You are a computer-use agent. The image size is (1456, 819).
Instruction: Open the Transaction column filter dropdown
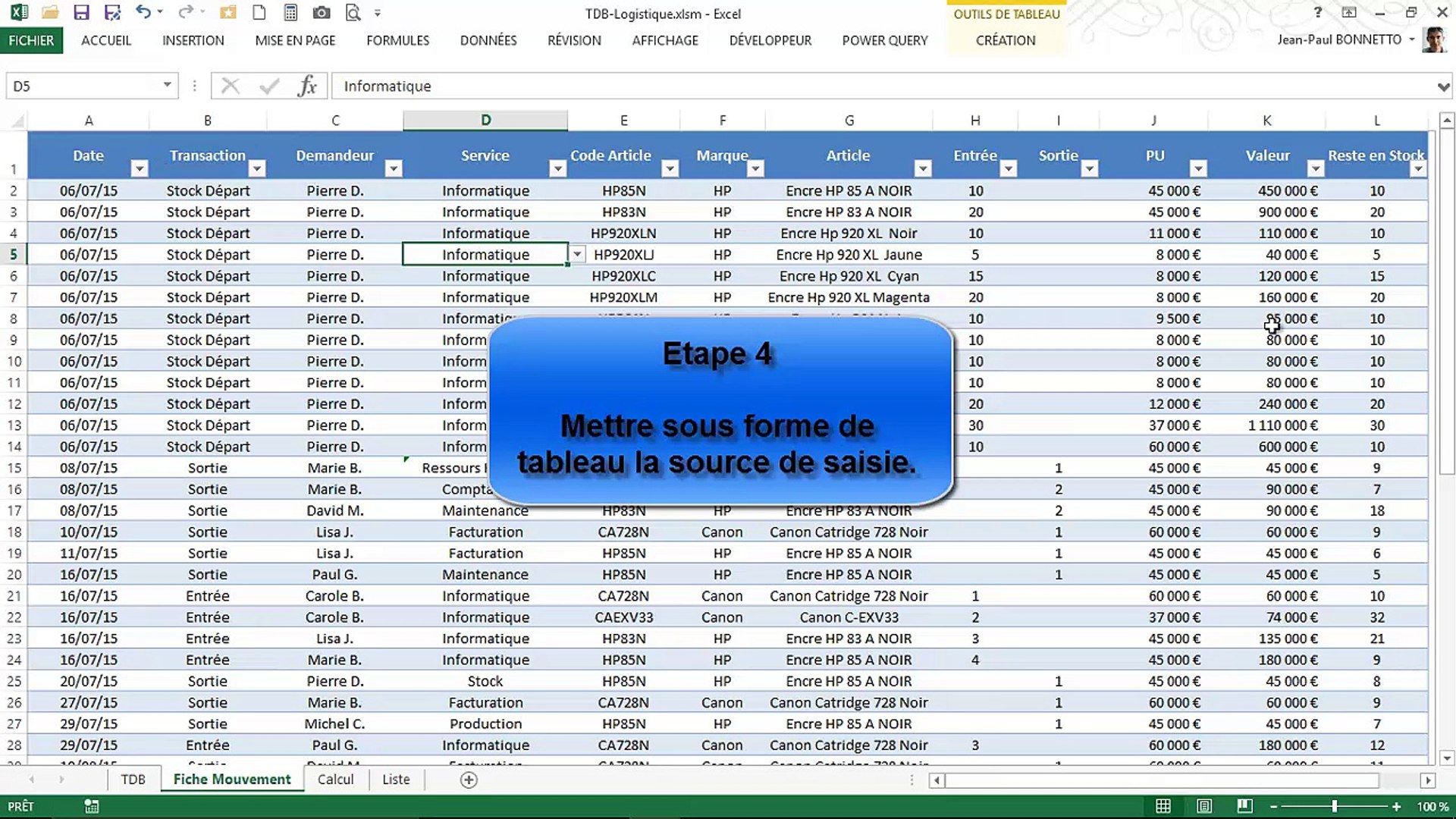pyautogui.click(x=257, y=168)
